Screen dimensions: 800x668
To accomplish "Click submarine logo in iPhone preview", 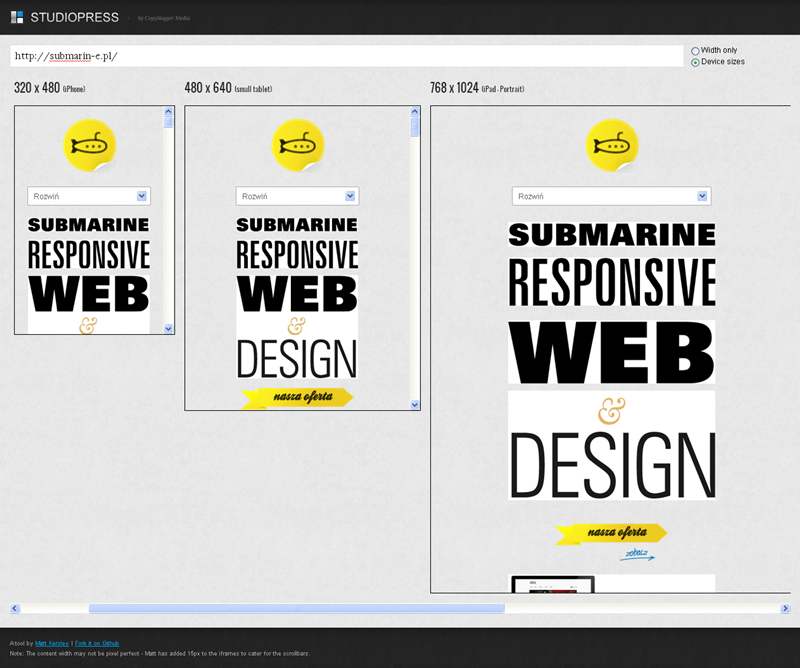I will pyautogui.click(x=90, y=146).
